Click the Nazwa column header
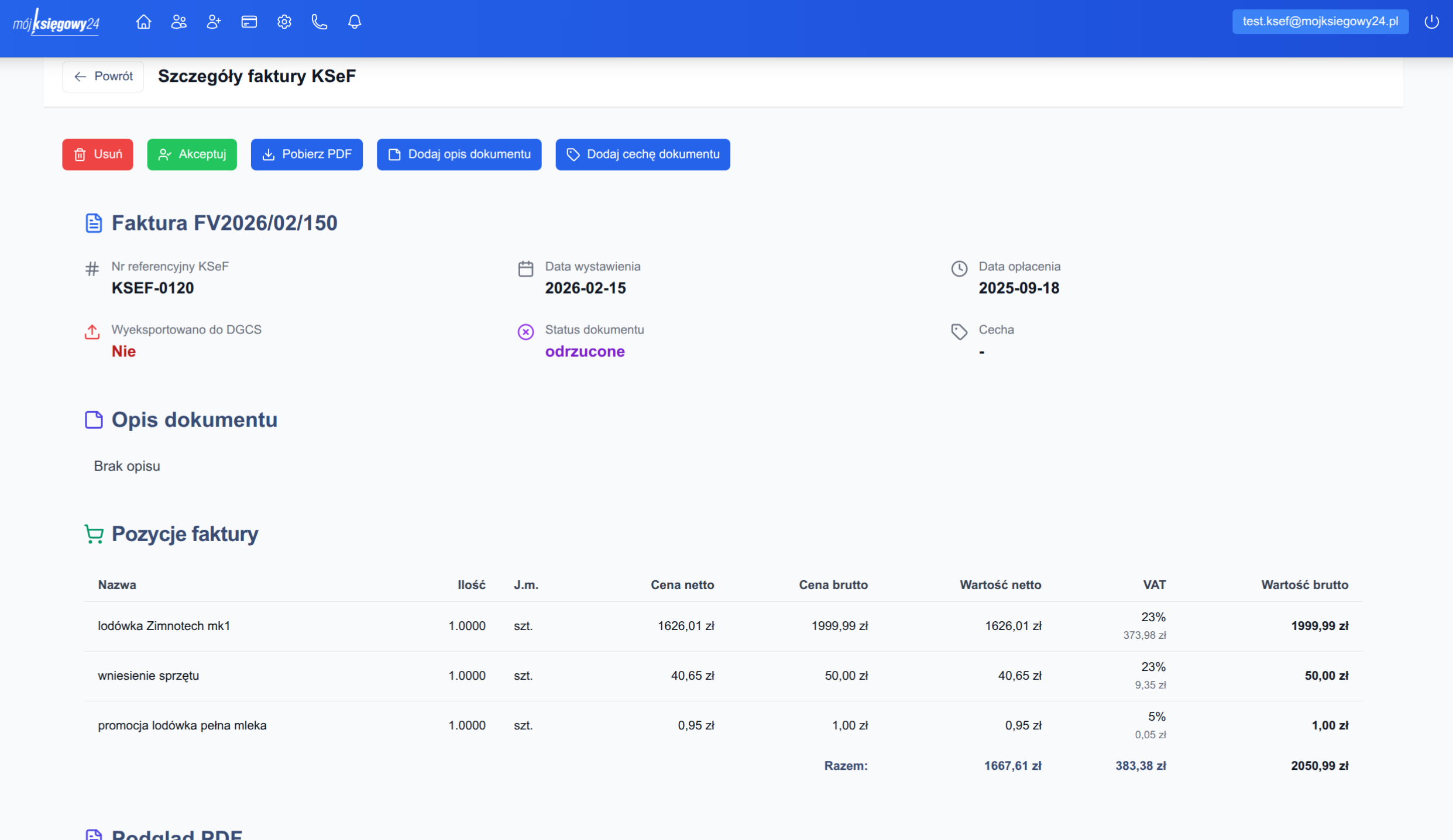The height and width of the screenshot is (840, 1453). pyautogui.click(x=116, y=585)
